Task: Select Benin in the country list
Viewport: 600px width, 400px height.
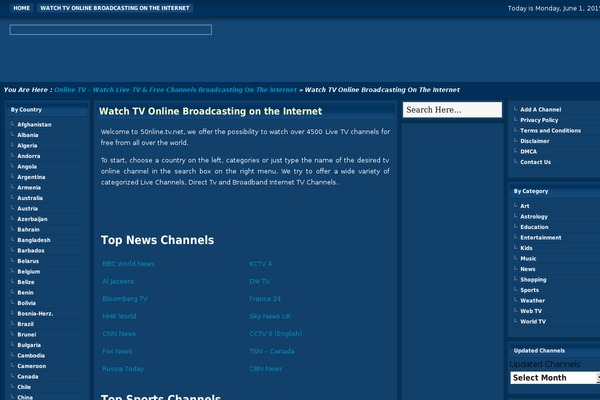Action: (x=25, y=293)
